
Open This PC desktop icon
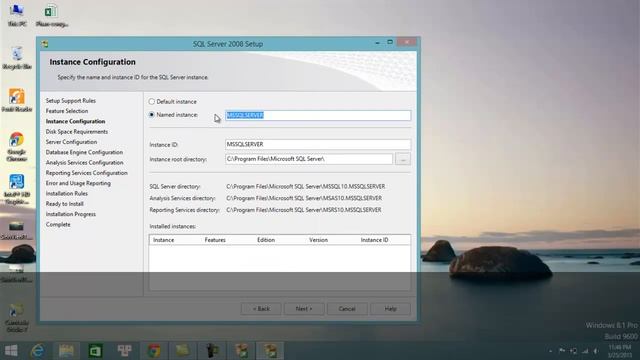click(17, 16)
